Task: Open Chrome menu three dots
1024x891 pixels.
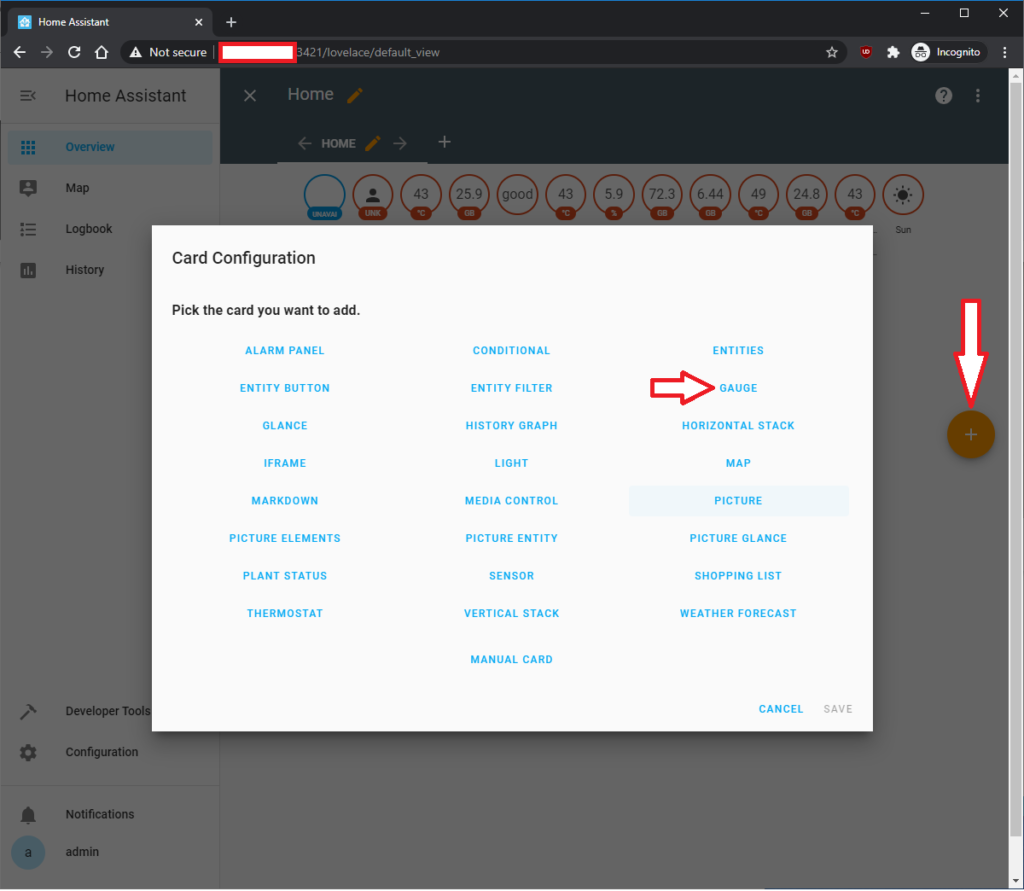Action: (x=1004, y=52)
